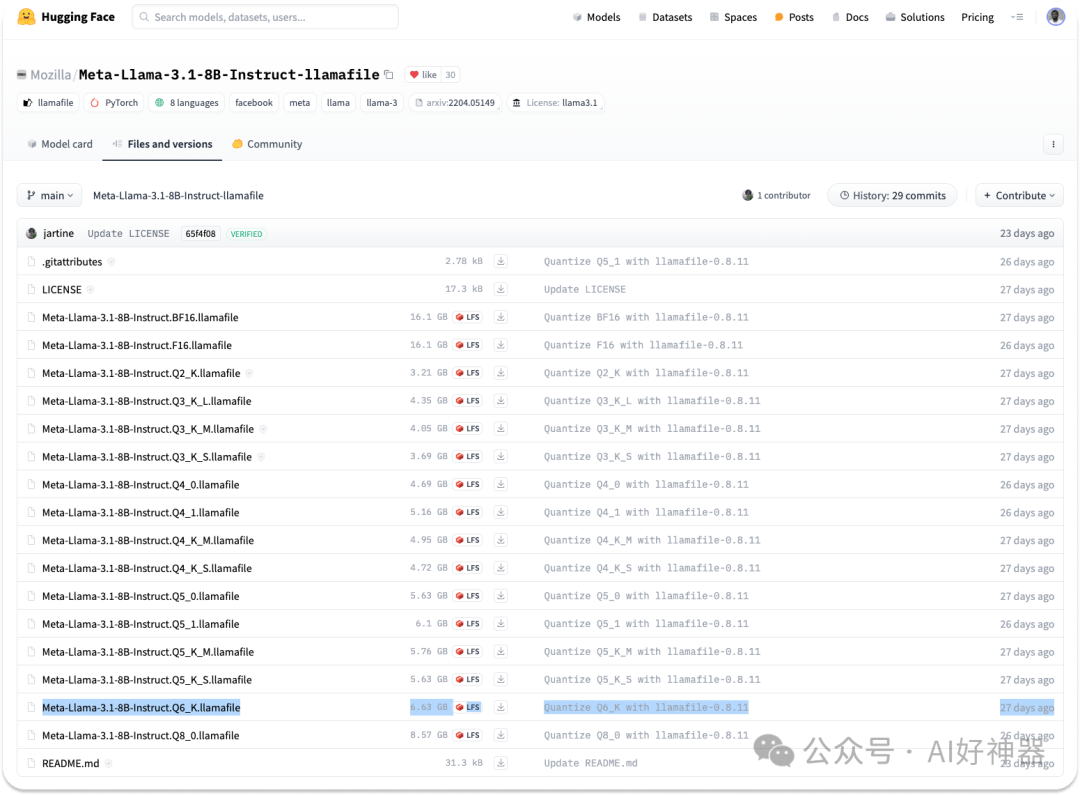The image size is (1080, 795).
Task: Select the Files and versions tab
Action: tap(163, 144)
